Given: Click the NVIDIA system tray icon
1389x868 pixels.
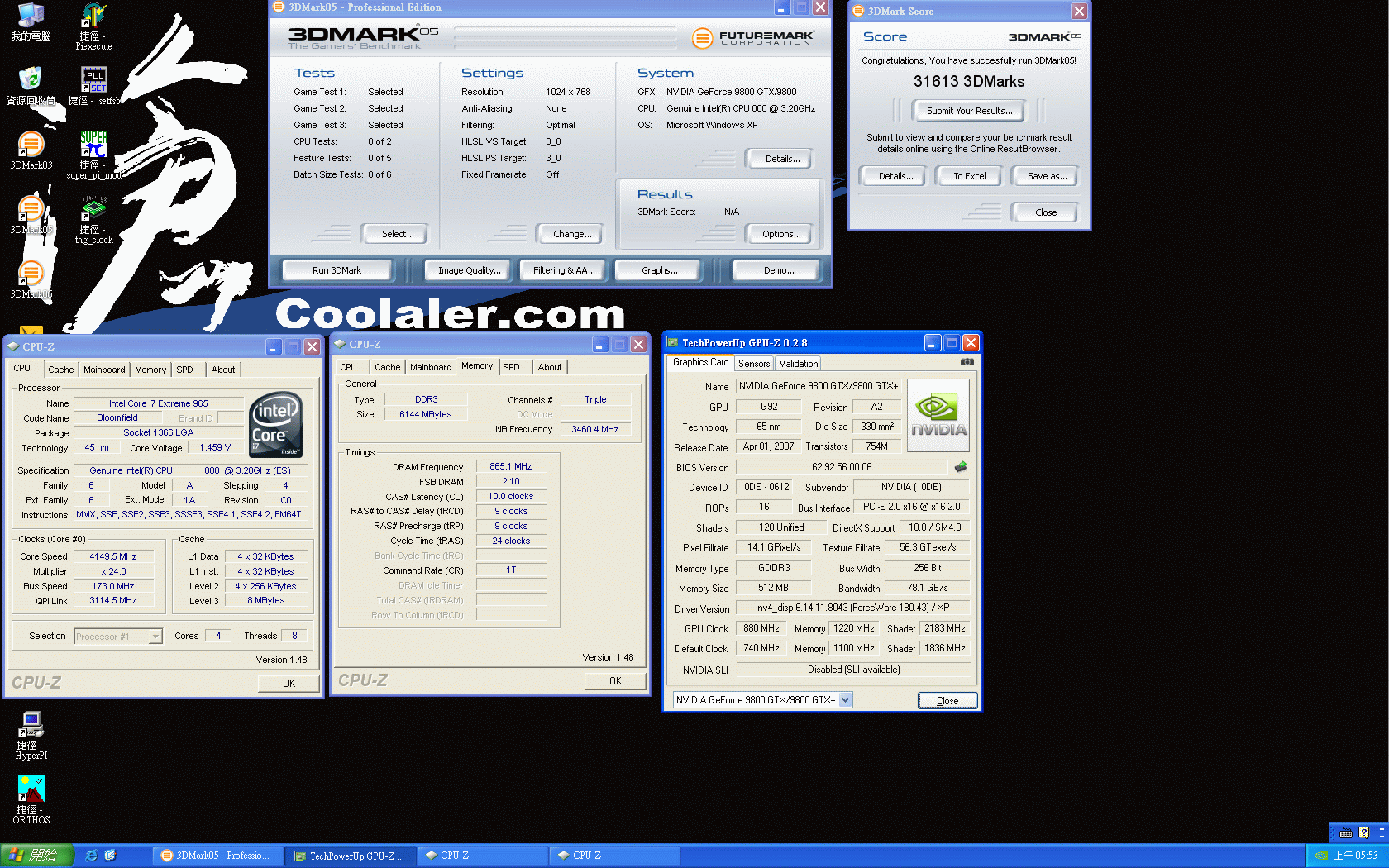Looking at the screenshot, I should (1321, 856).
